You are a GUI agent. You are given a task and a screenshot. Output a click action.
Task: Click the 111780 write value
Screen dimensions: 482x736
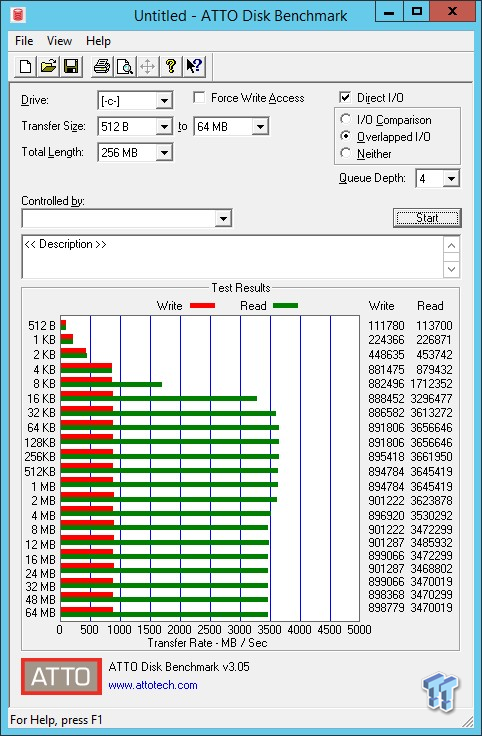[386, 326]
